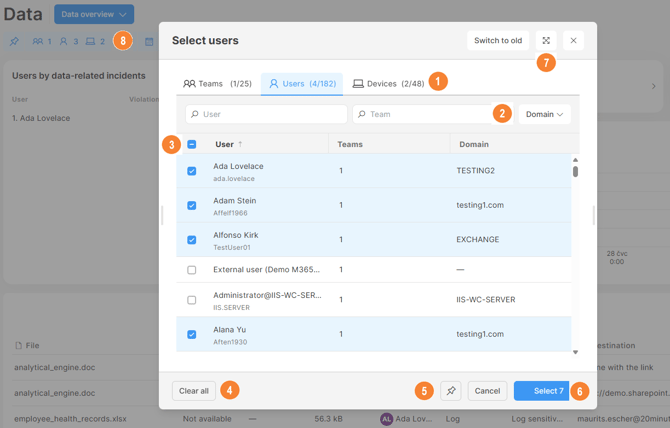
Task: Check the External user (Demo M365) checkbox
Action: [x=192, y=270]
